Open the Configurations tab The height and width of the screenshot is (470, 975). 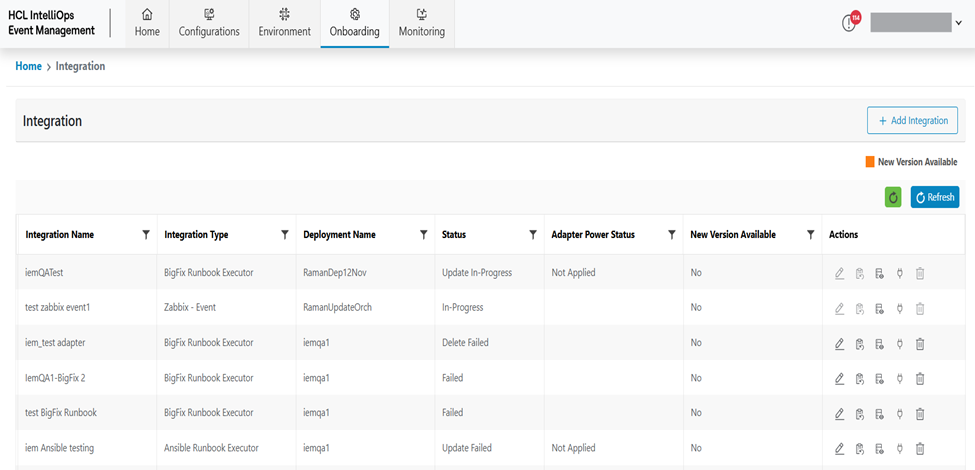209,23
